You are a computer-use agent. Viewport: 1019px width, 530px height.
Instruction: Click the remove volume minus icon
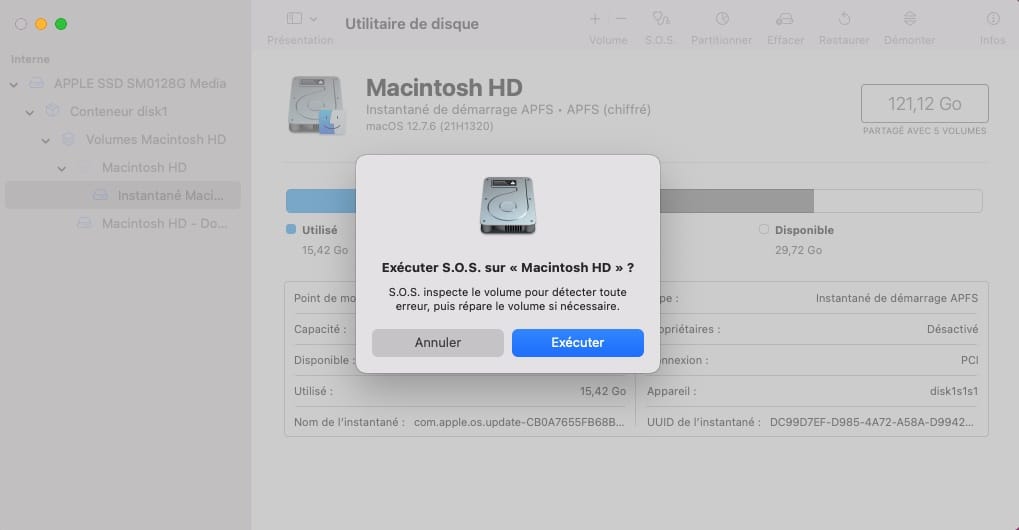(x=621, y=19)
